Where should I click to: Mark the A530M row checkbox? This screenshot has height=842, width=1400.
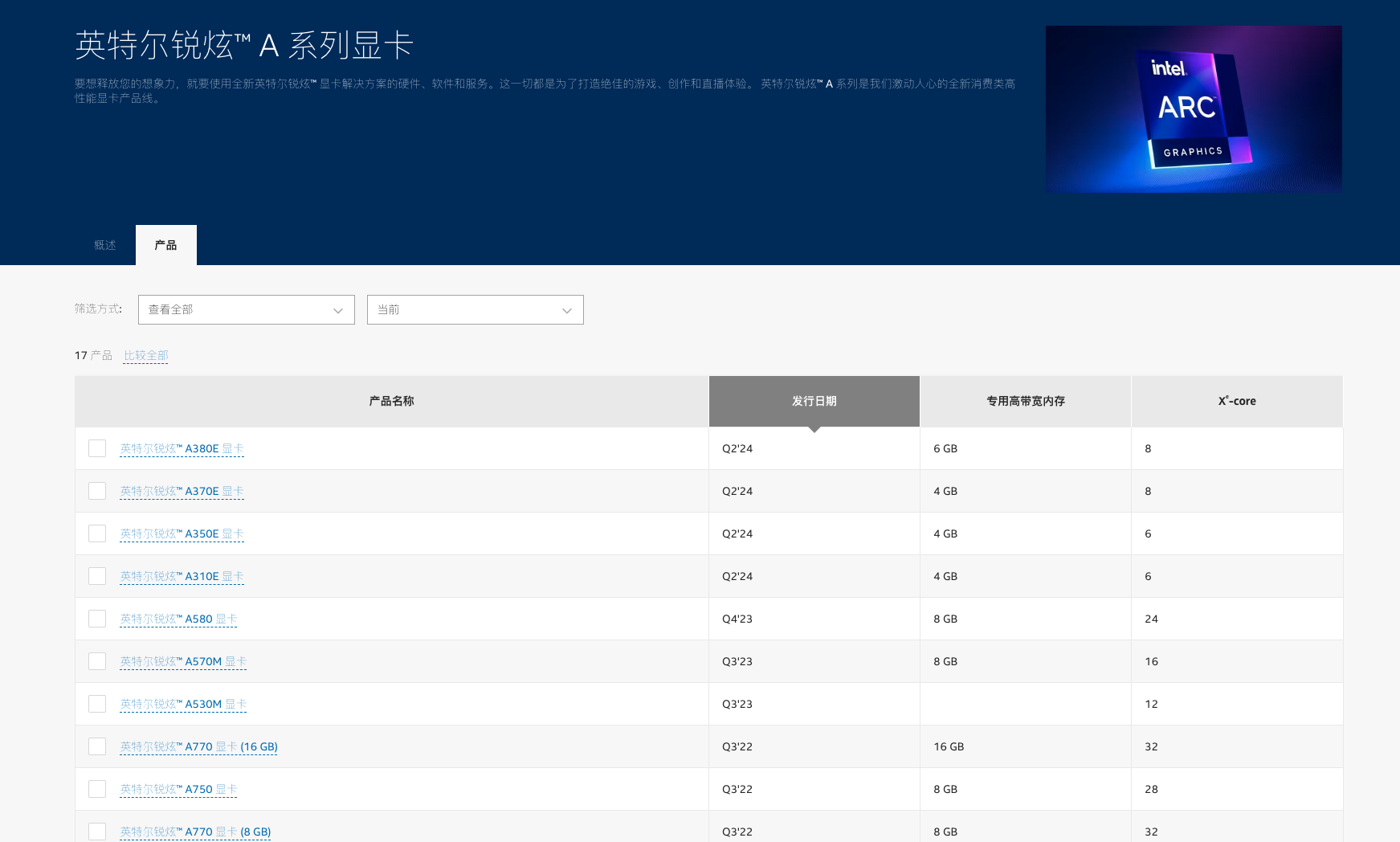point(97,704)
